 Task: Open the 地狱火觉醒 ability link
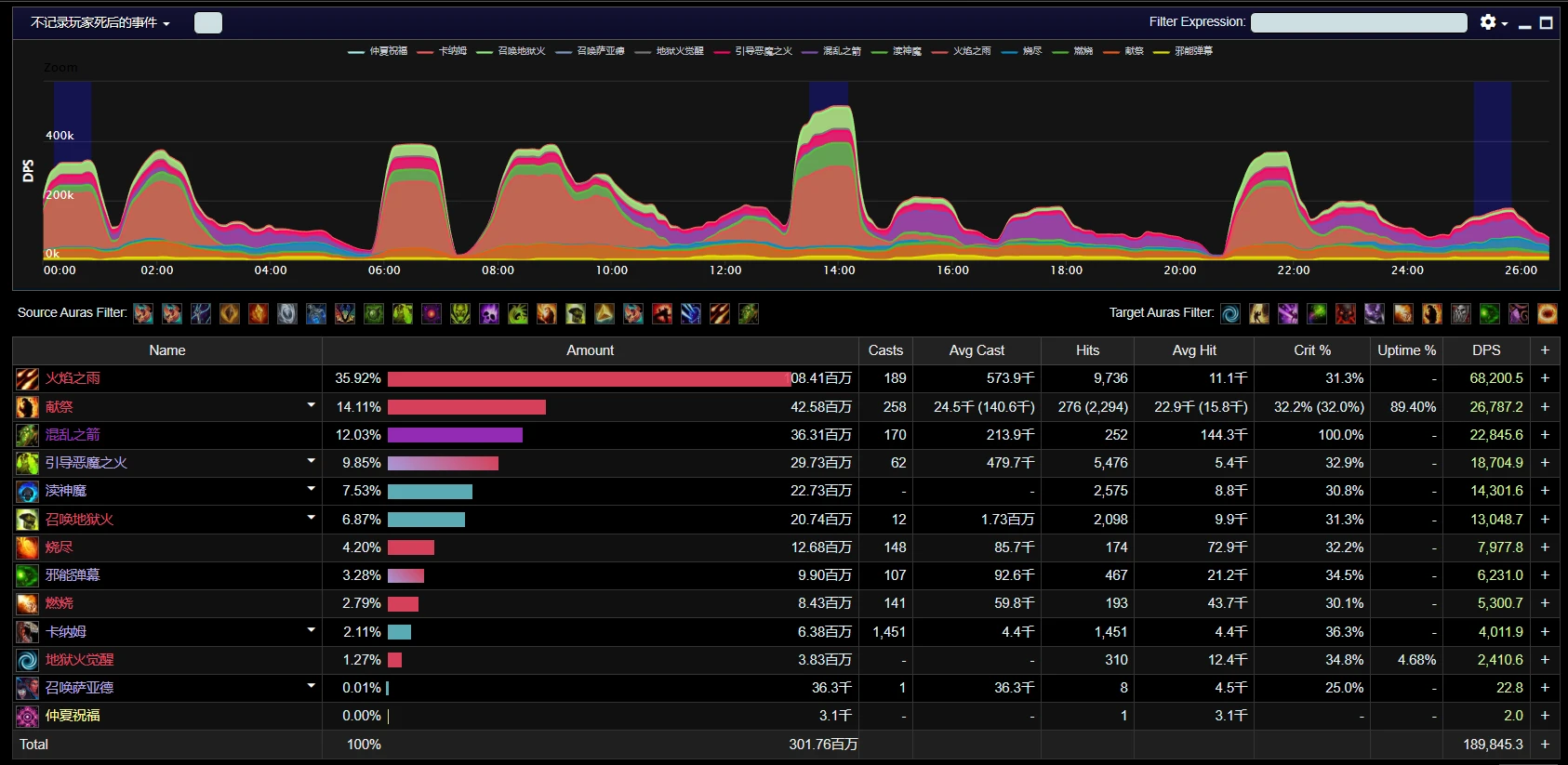click(x=80, y=660)
